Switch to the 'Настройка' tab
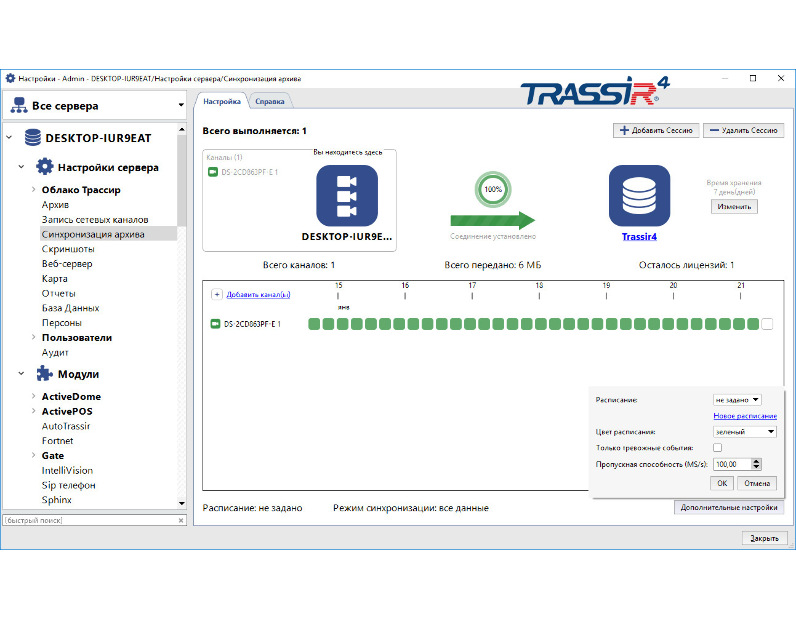 222,102
